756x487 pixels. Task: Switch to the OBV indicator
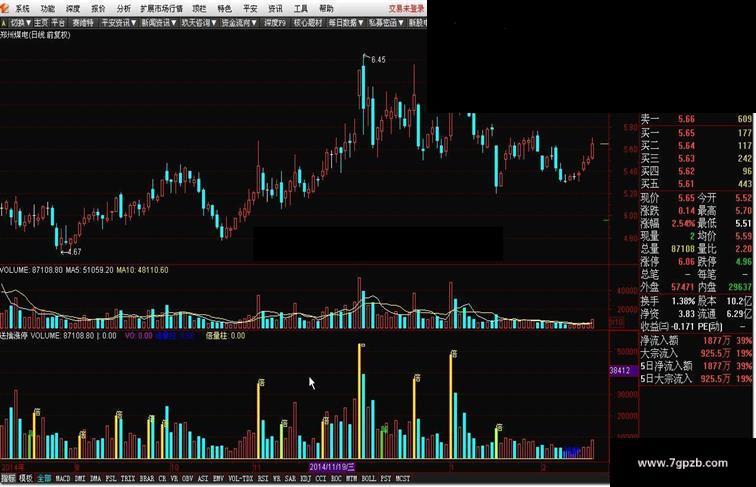point(188,478)
